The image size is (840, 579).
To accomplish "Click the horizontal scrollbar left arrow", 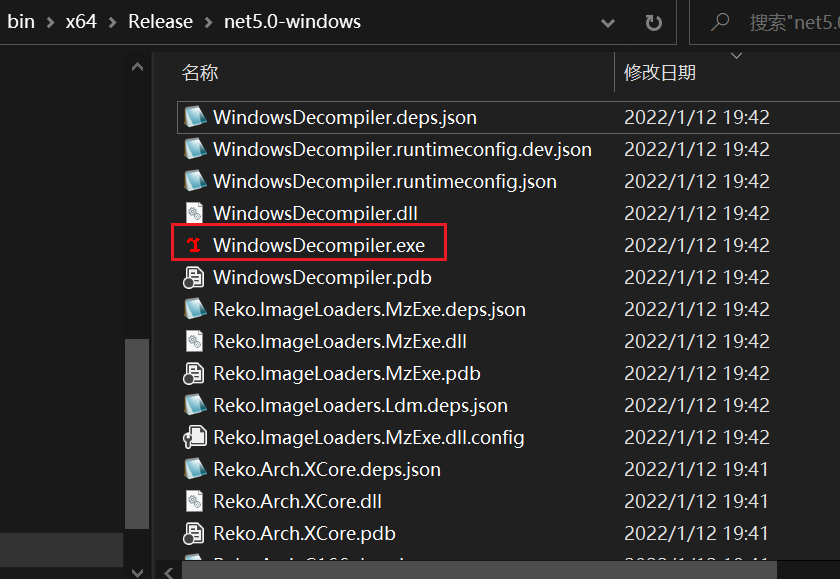I will click(x=169, y=572).
